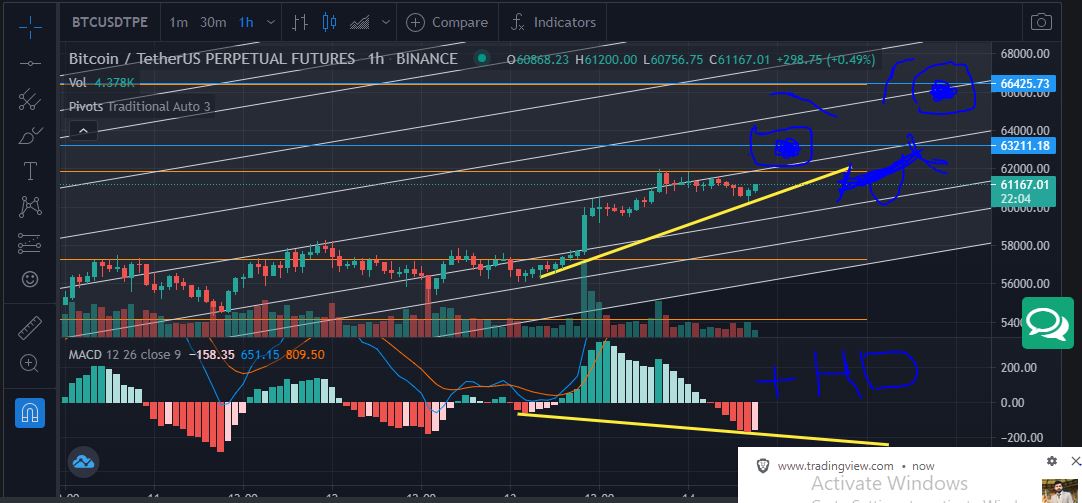Close the tradingview.com notification
1082x503 pixels.
pyautogui.click(x=1075, y=461)
